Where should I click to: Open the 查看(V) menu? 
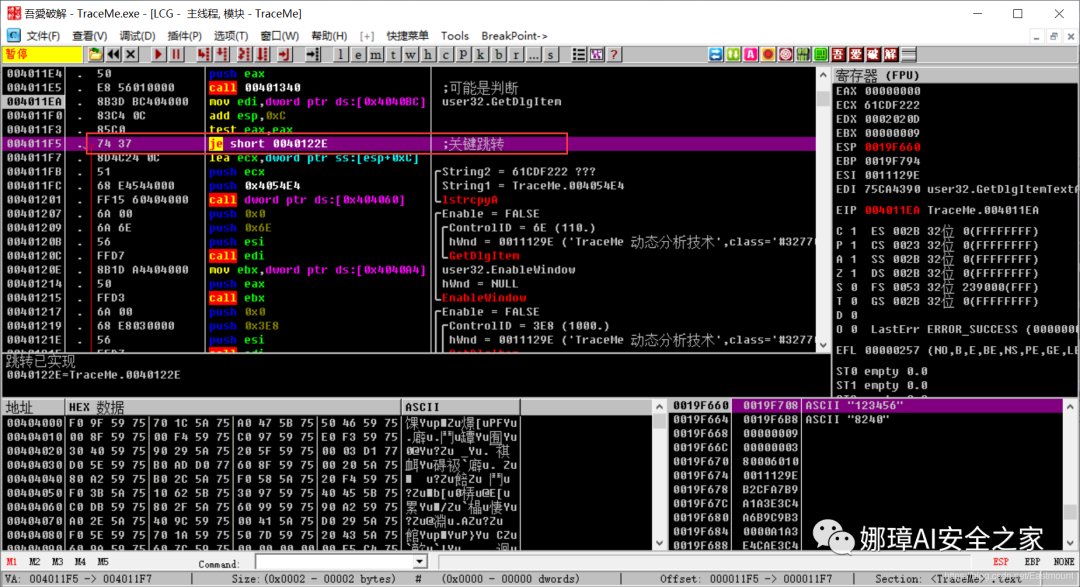coord(90,36)
